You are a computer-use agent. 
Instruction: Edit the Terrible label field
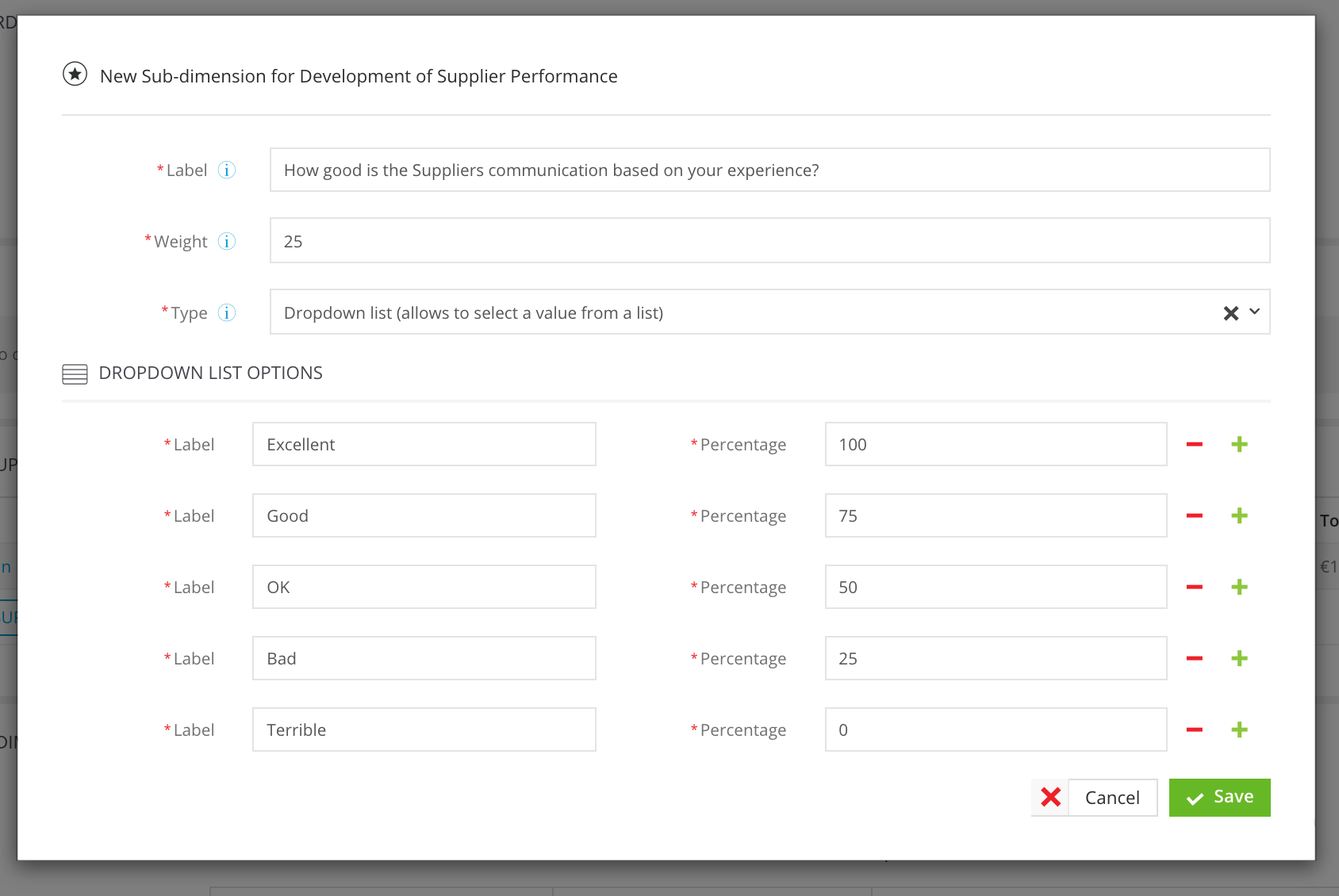[x=424, y=729]
